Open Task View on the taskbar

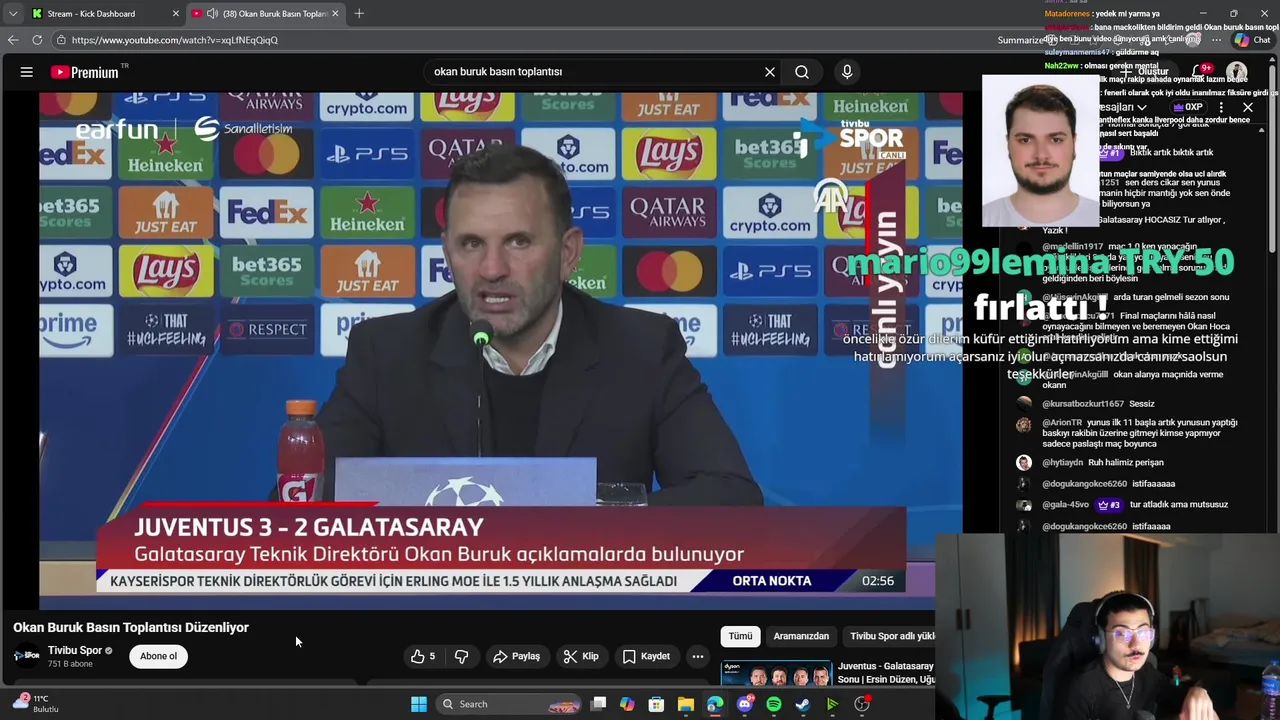[598, 704]
